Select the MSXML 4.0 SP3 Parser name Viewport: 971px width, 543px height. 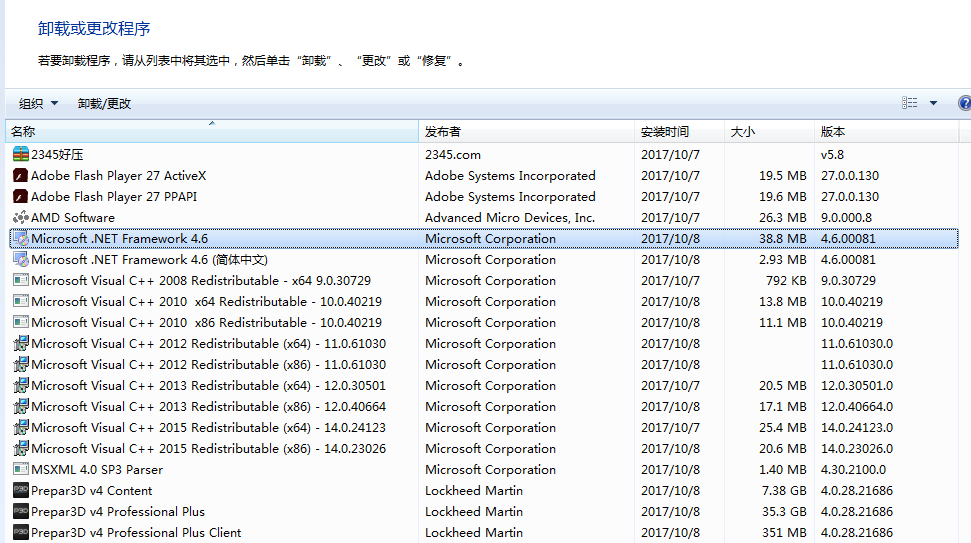(97, 470)
